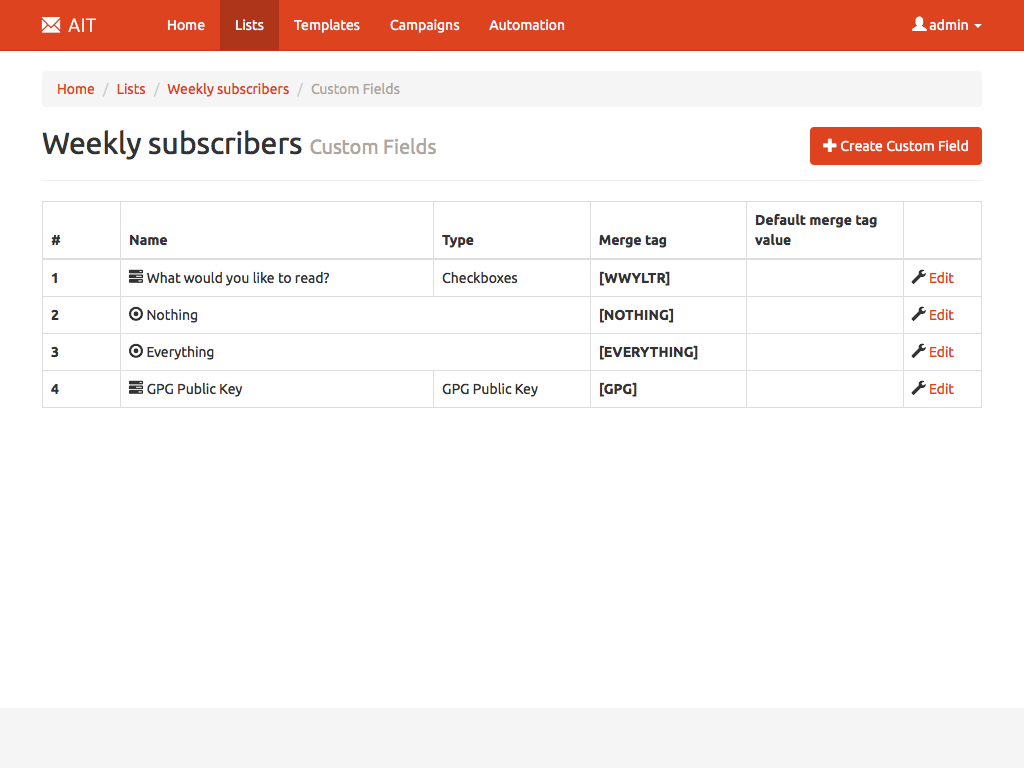This screenshot has height=768, width=1024.
Task: Click the admin user silhouette icon
Action: (919, 25)
